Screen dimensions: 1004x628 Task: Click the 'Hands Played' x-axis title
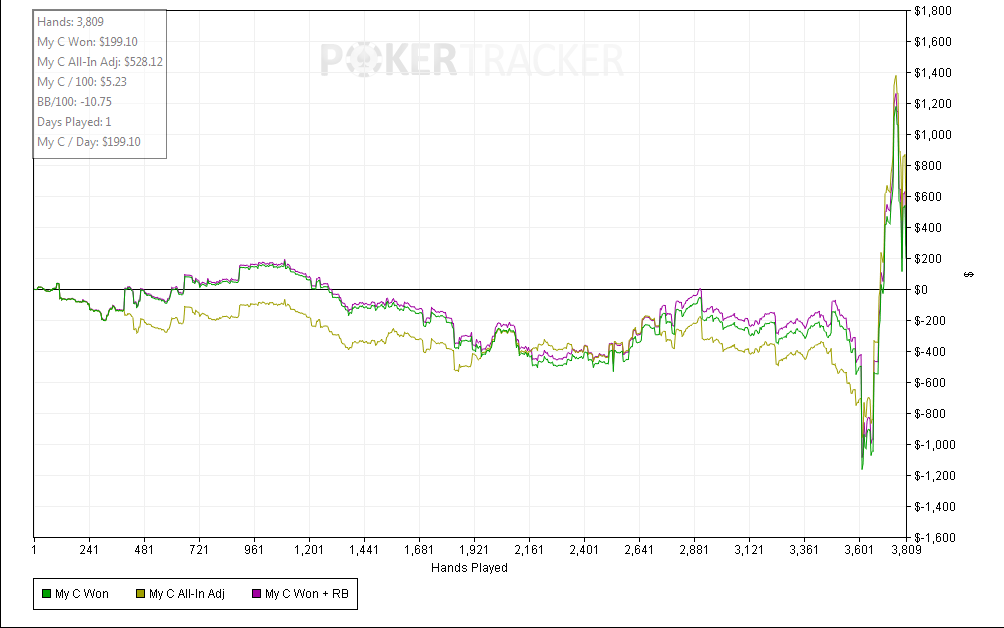tap(469, 568)
